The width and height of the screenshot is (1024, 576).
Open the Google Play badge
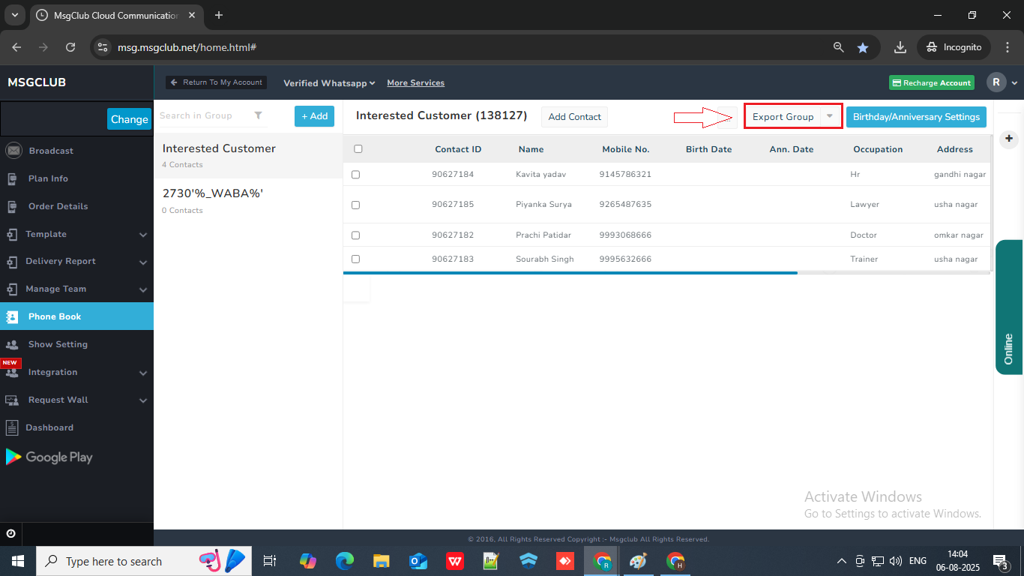tap(50, 457)
